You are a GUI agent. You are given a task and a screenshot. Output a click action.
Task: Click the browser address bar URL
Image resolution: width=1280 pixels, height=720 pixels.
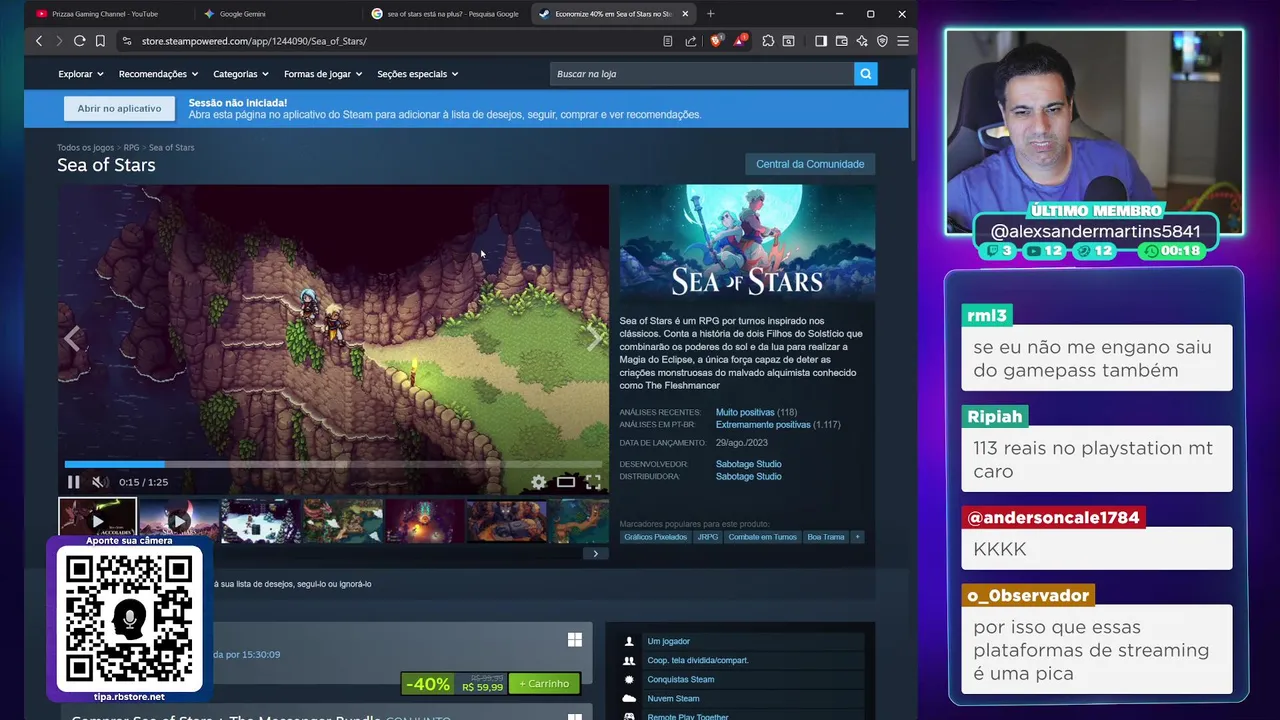(x=254, y=41)
